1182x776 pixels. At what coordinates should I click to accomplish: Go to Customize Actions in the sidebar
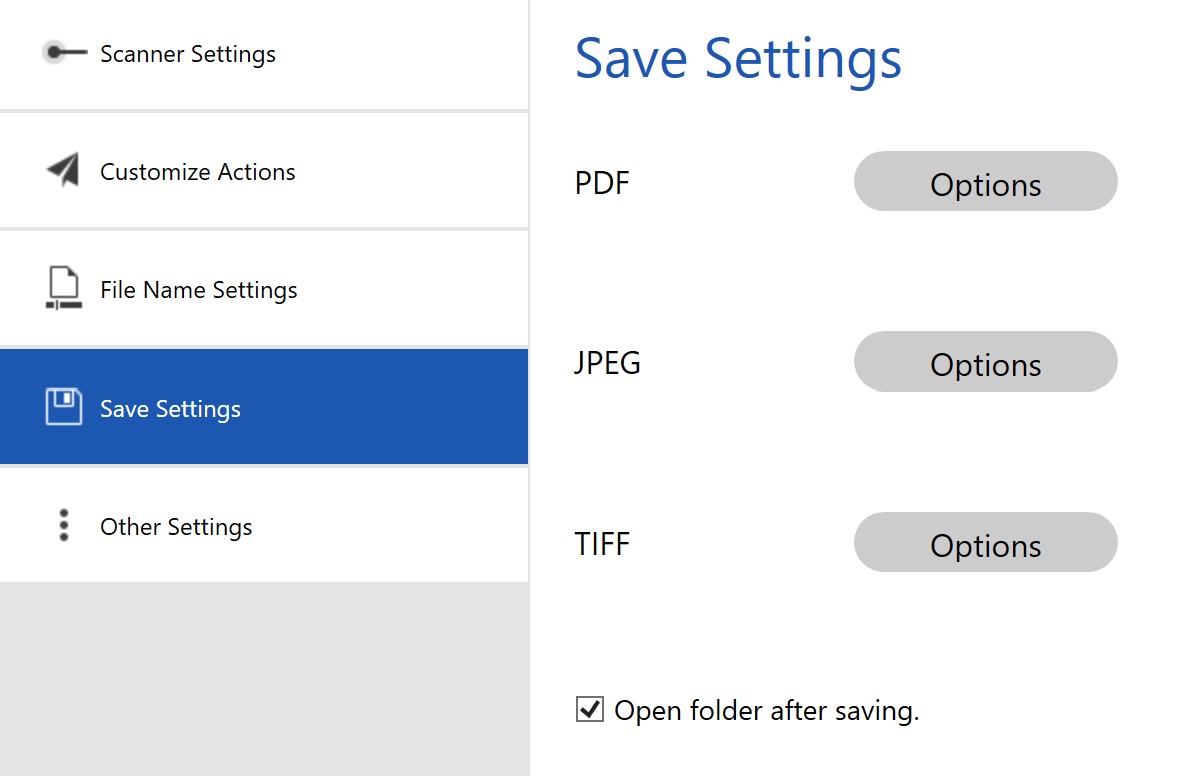click(x=198, y=172)
